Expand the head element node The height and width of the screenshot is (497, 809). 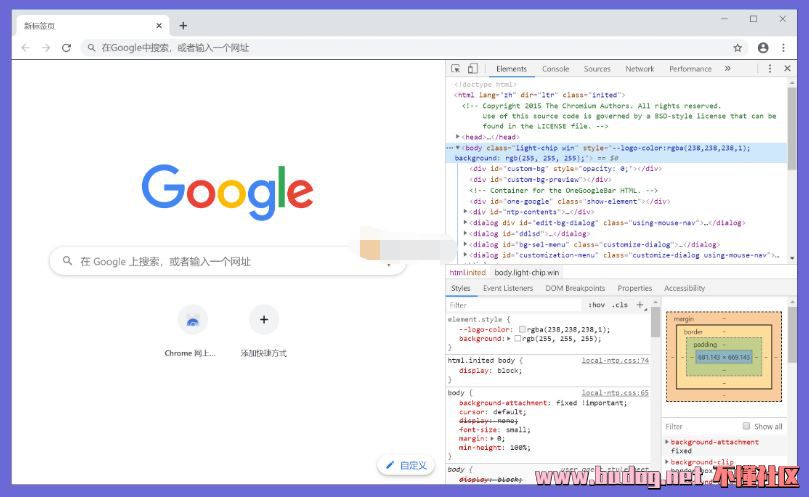458,137
